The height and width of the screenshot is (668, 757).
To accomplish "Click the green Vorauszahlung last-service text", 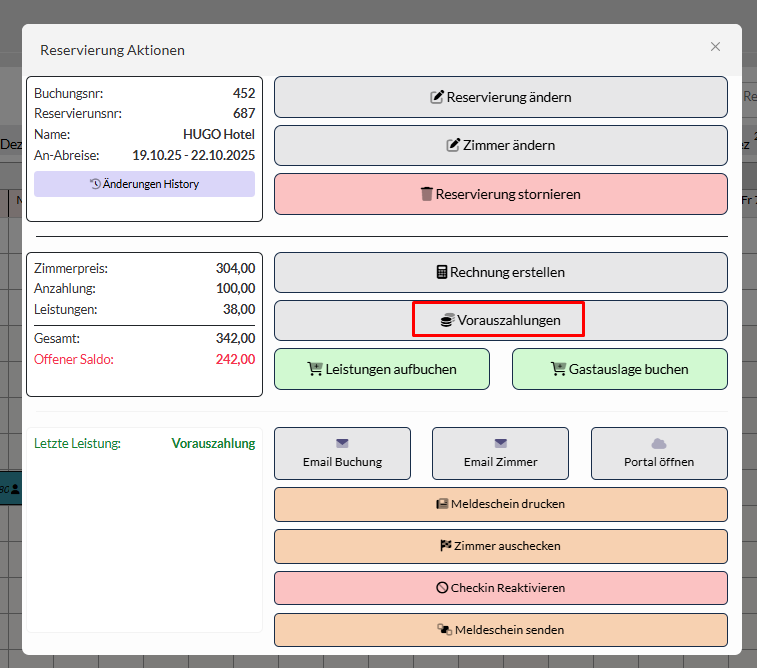I will pyautogui.click(x=213, y=443).
